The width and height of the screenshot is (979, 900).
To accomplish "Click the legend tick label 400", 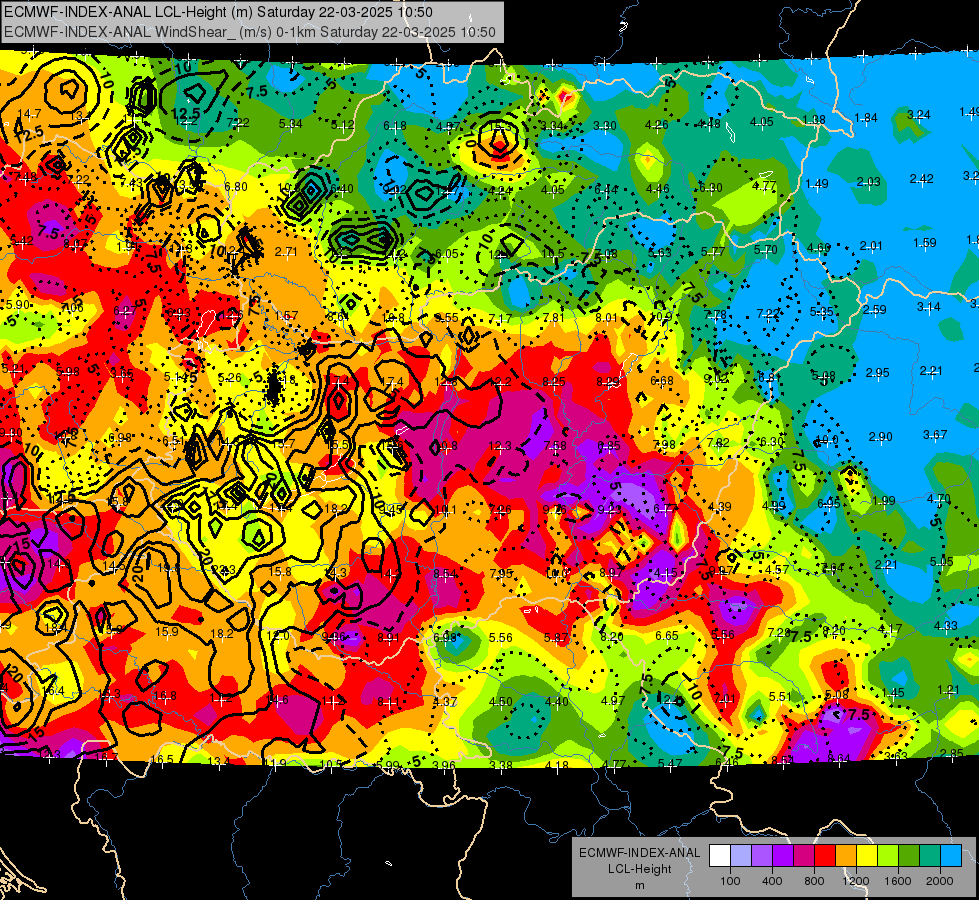I will (772, 881).
